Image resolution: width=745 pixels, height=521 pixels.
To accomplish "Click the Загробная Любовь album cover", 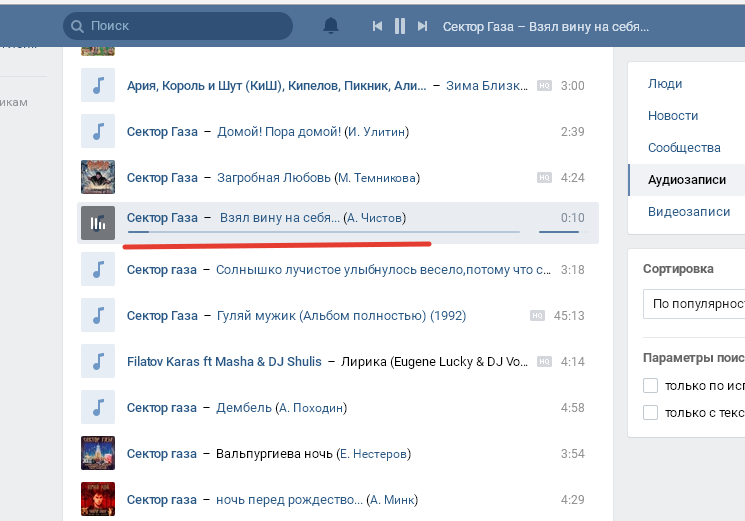I will 97,178.
